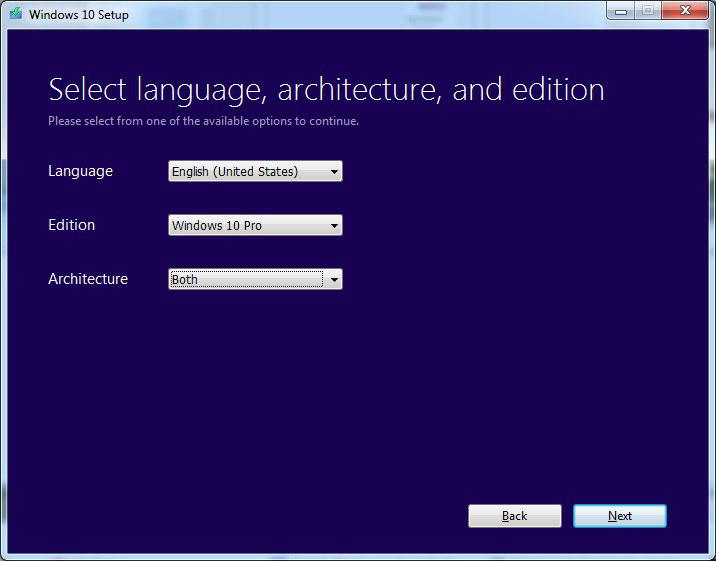Click the 'Please select from one of the available options' text

(x=203, y=121)
